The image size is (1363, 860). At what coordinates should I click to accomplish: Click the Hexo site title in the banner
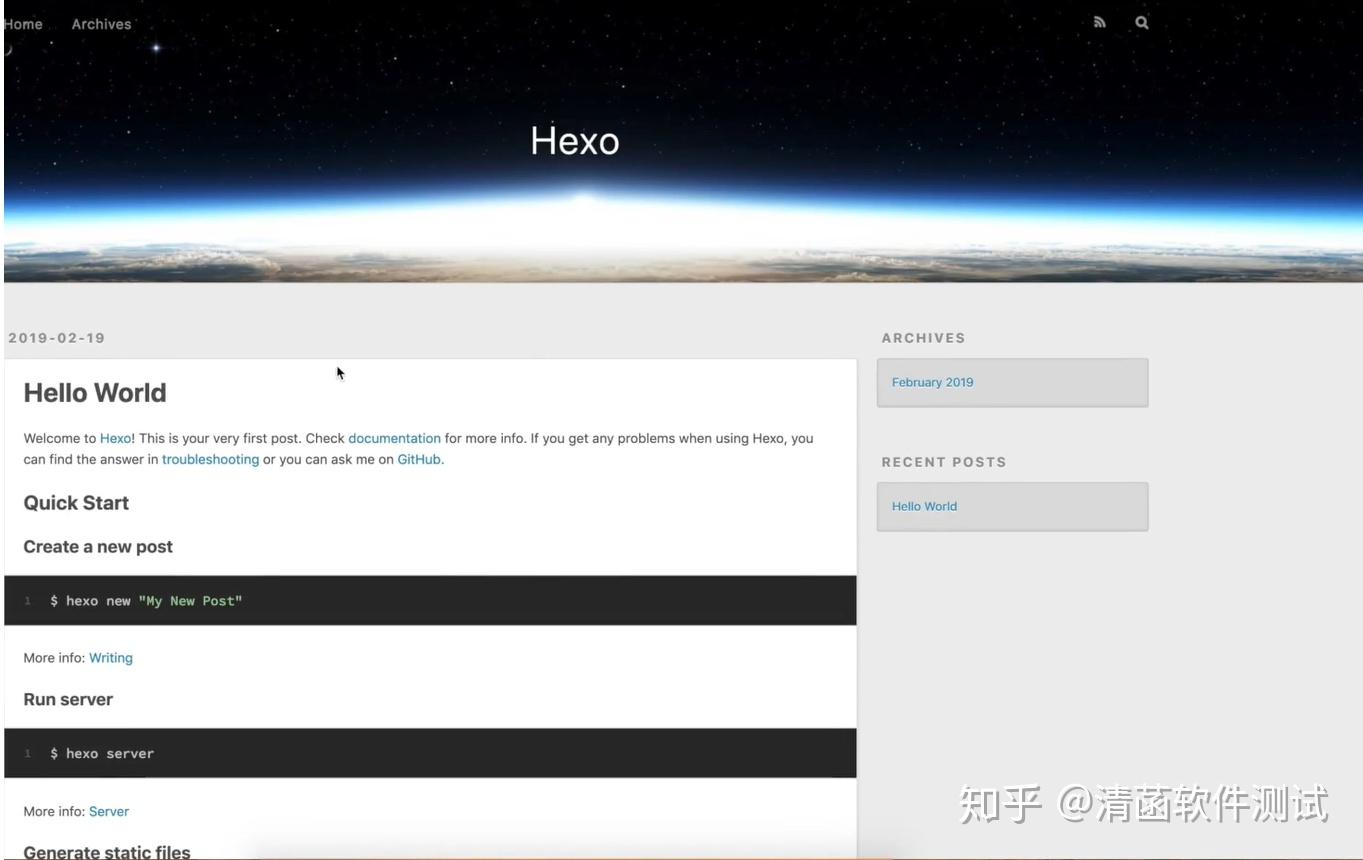tap(575, 141)
